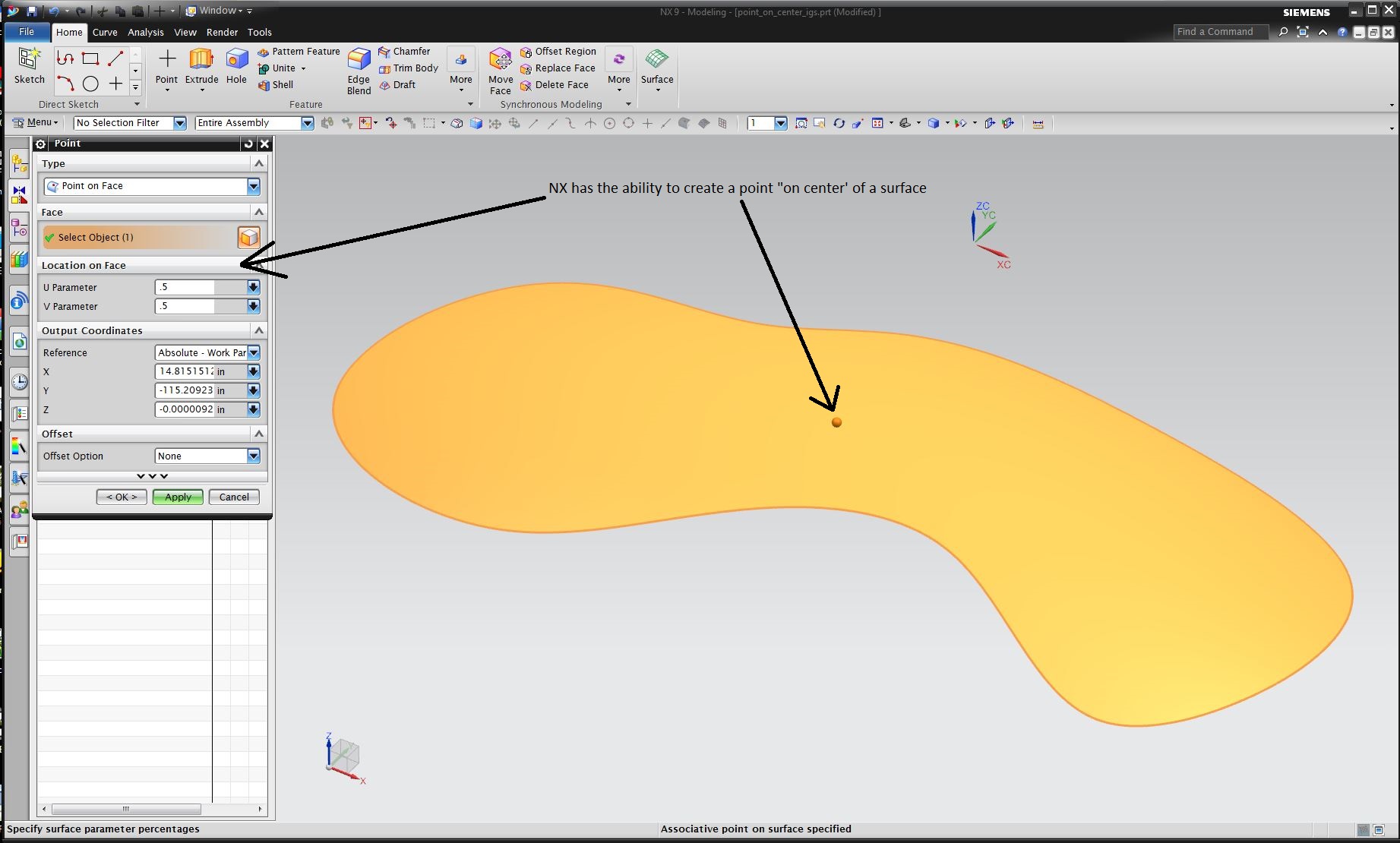Viewport: 1400px width, 843px height.
Task: Click the Extrude tool icon
Action: [x=201, y=60]
